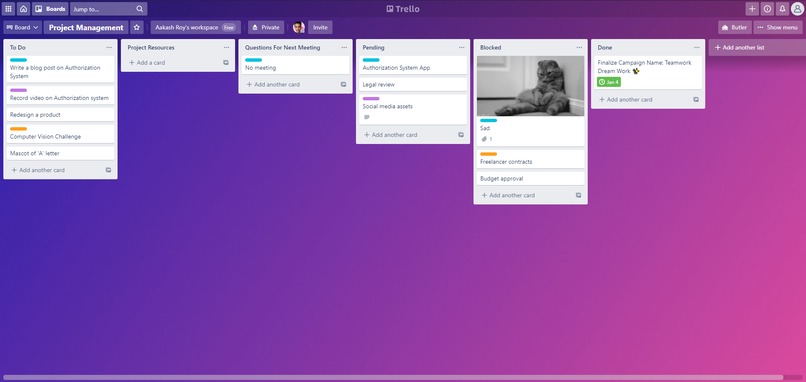Open Questions For Next Meeting list menu
Screen dimensions: 806x382
(344, 47)
